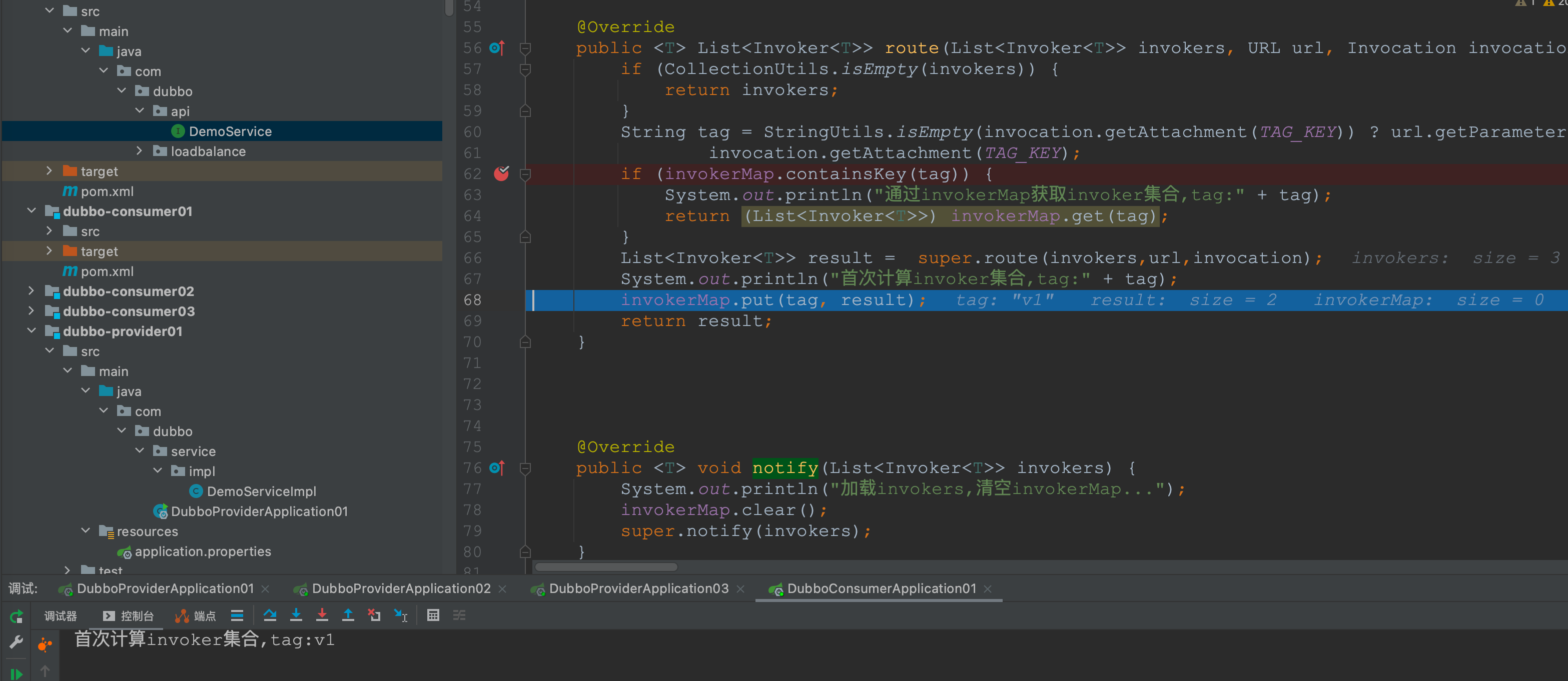Expand the dubbo-consumer02 module
The height and width of the screenshot is (681, 1568).
pyautogui.click(x=31, y=291)
